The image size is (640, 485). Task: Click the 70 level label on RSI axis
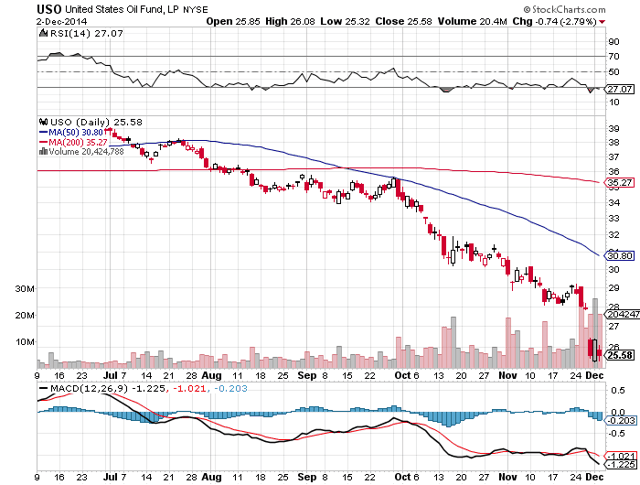coord(613,56)
